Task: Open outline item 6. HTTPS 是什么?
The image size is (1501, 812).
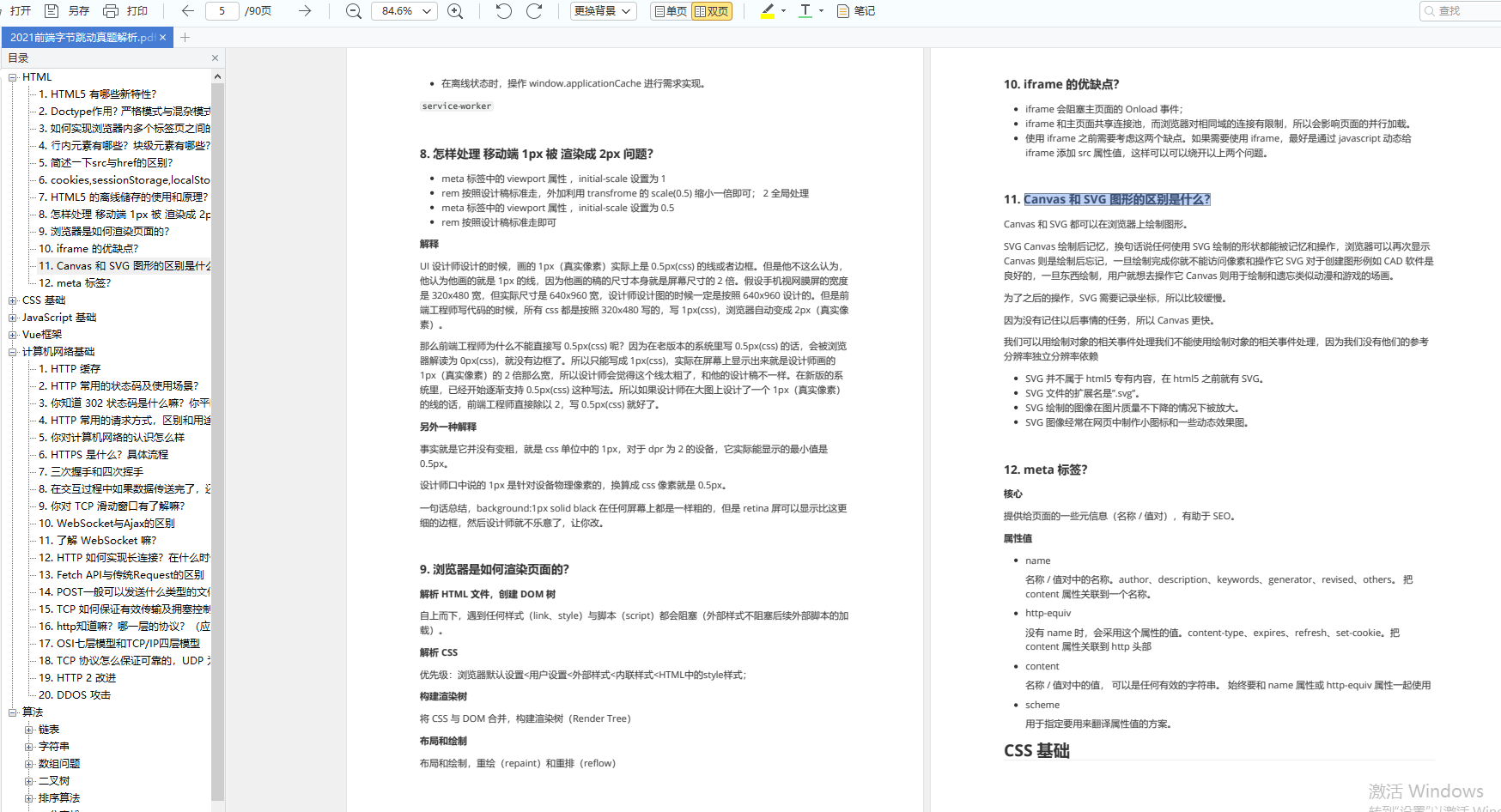Action: tap(103, 455)
